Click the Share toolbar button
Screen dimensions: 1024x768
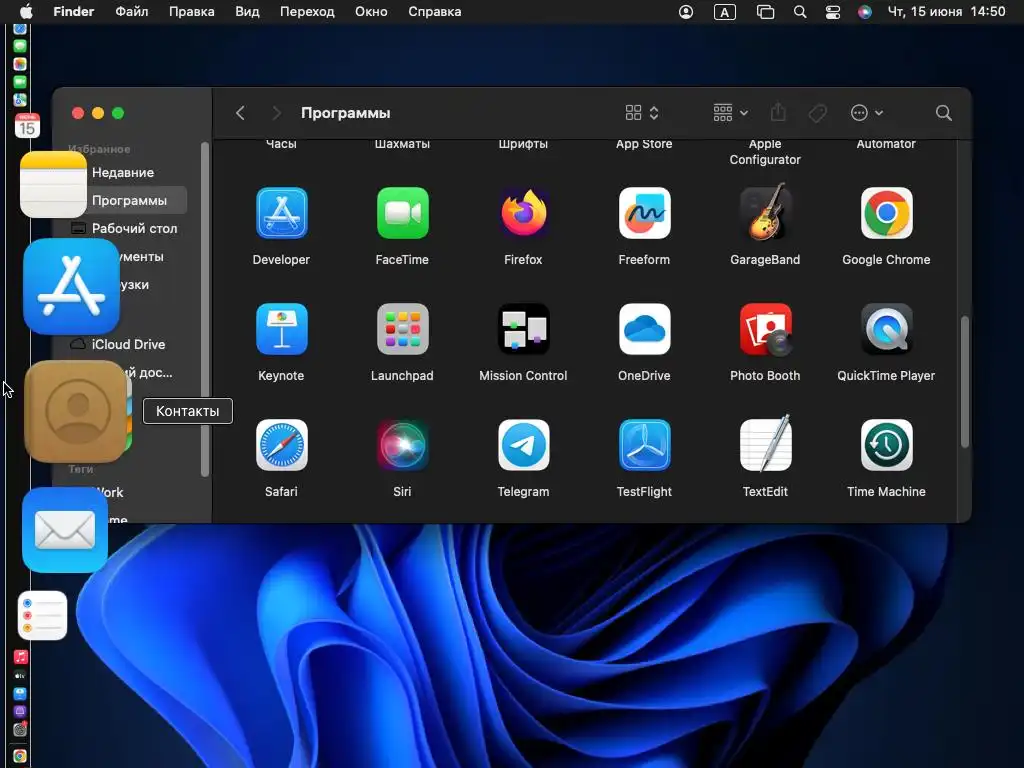[x=778, y=113]
